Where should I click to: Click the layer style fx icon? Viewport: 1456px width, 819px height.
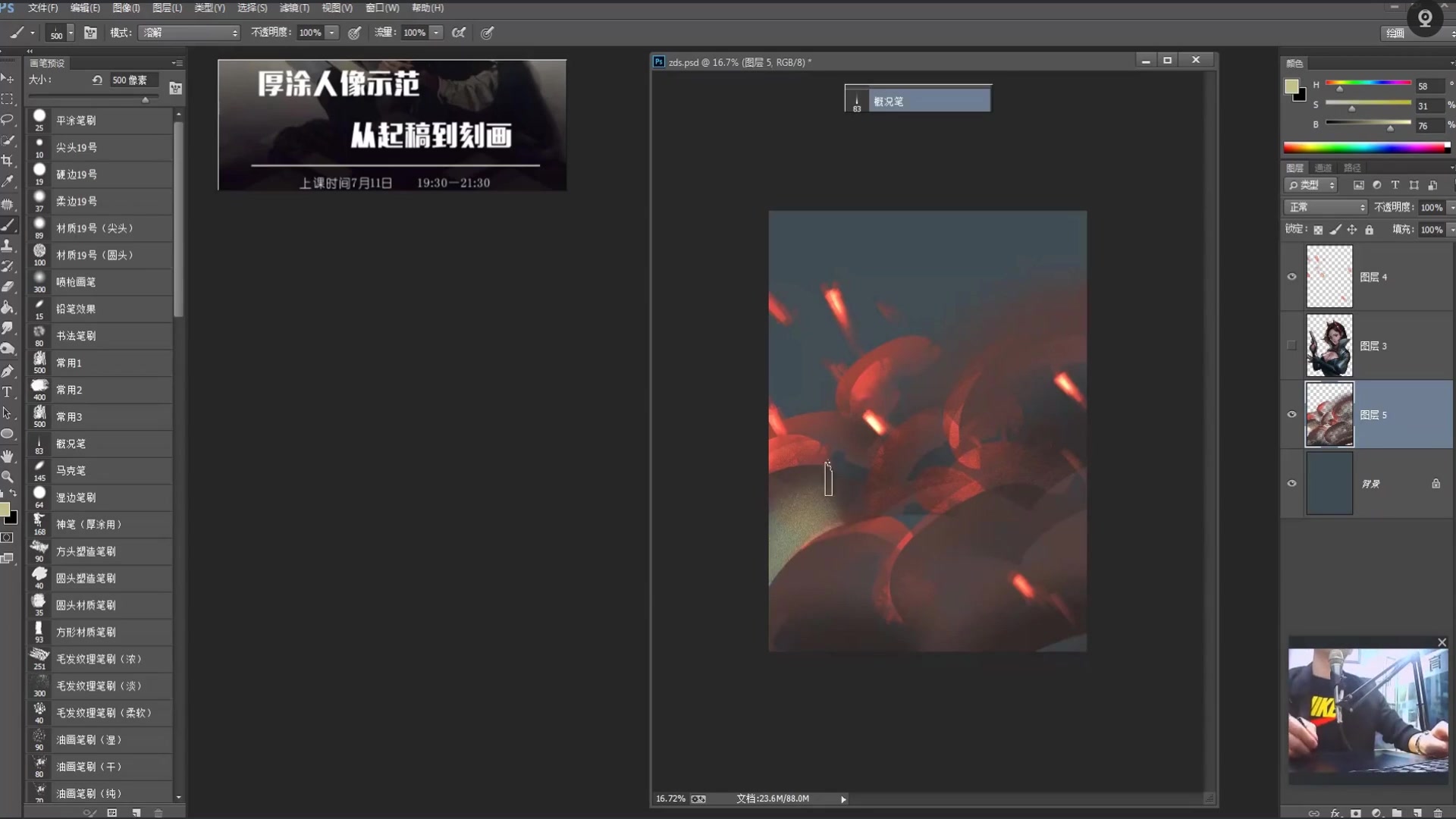pos(1335,813)
